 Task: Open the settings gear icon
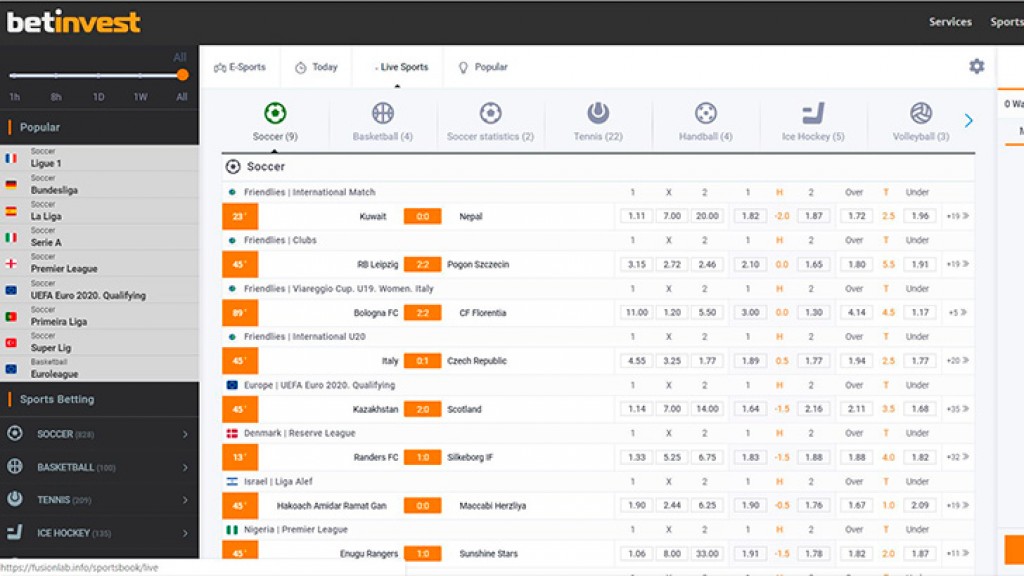tap(976, 66)
